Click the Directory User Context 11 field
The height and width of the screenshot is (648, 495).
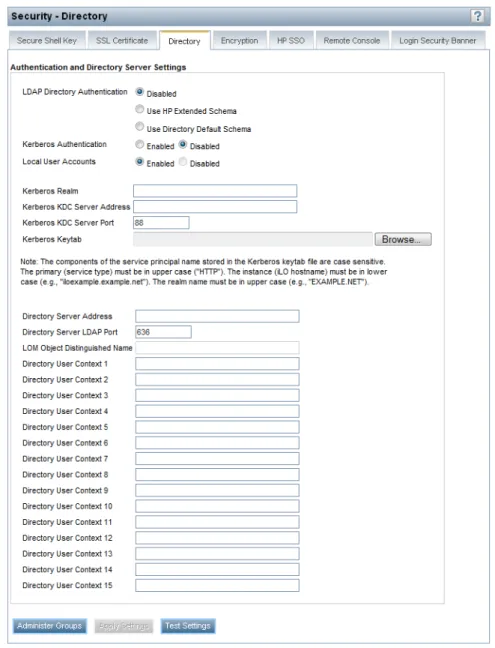pyautogui.click(x=217, y=522)
